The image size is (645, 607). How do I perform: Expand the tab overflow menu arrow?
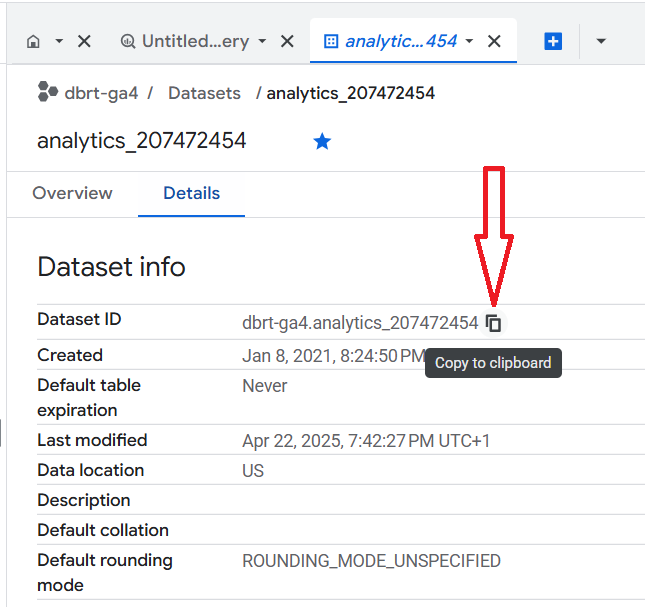[x=601, y=42]
